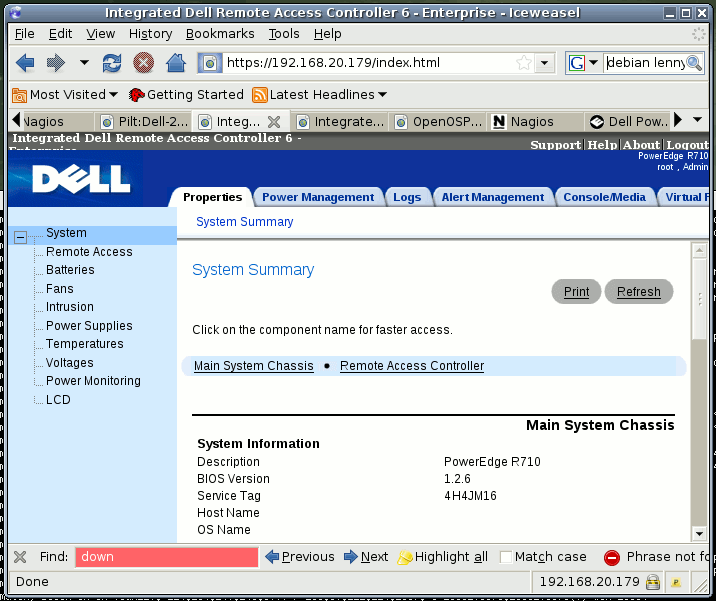Close the find bar with the X icon
Screen dimensions: 716x601
[x=20, y=557]
